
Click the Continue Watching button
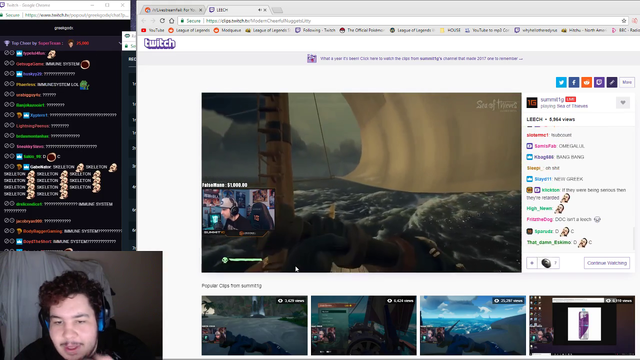point(607,263)
